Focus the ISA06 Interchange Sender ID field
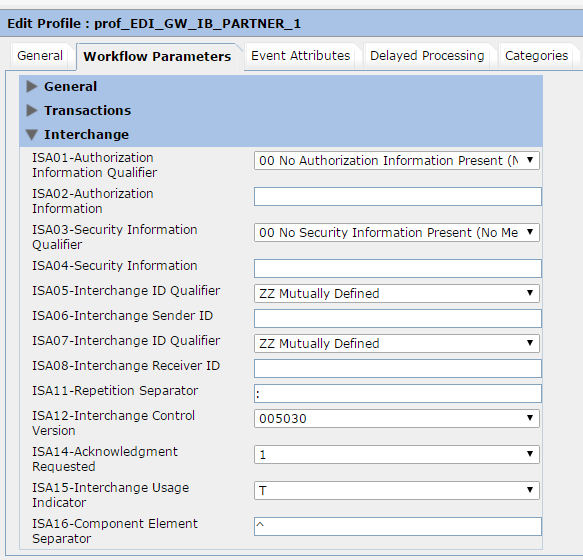This screenshot has width=583, height=560. 398,318
